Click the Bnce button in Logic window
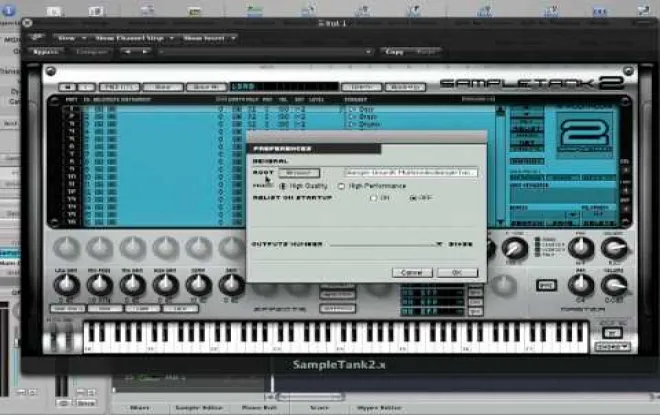Screen dimensions: 660x415 click(x=86, y=403)
